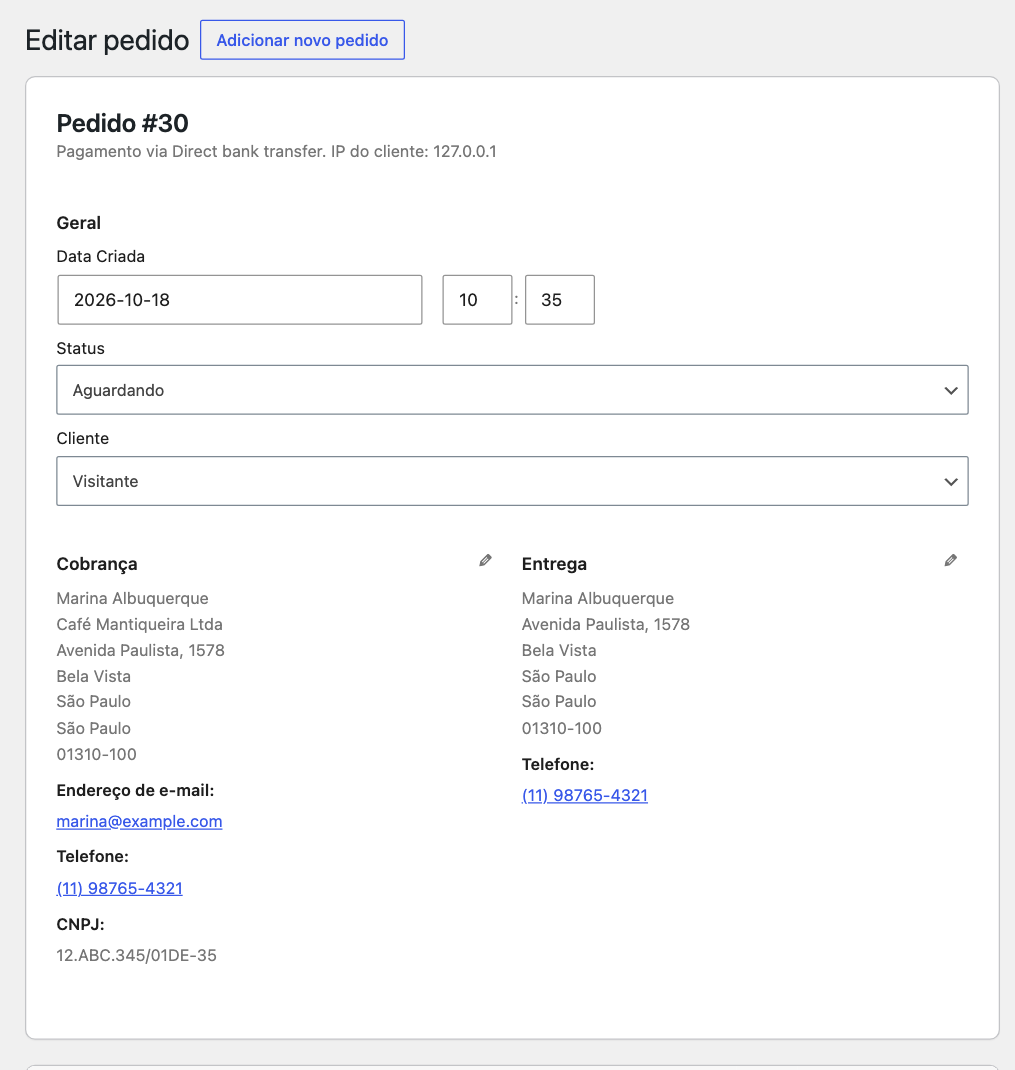1015x1070 pixels.
Task: Click the billing phone number link under Cobrança
Action: 119,888
